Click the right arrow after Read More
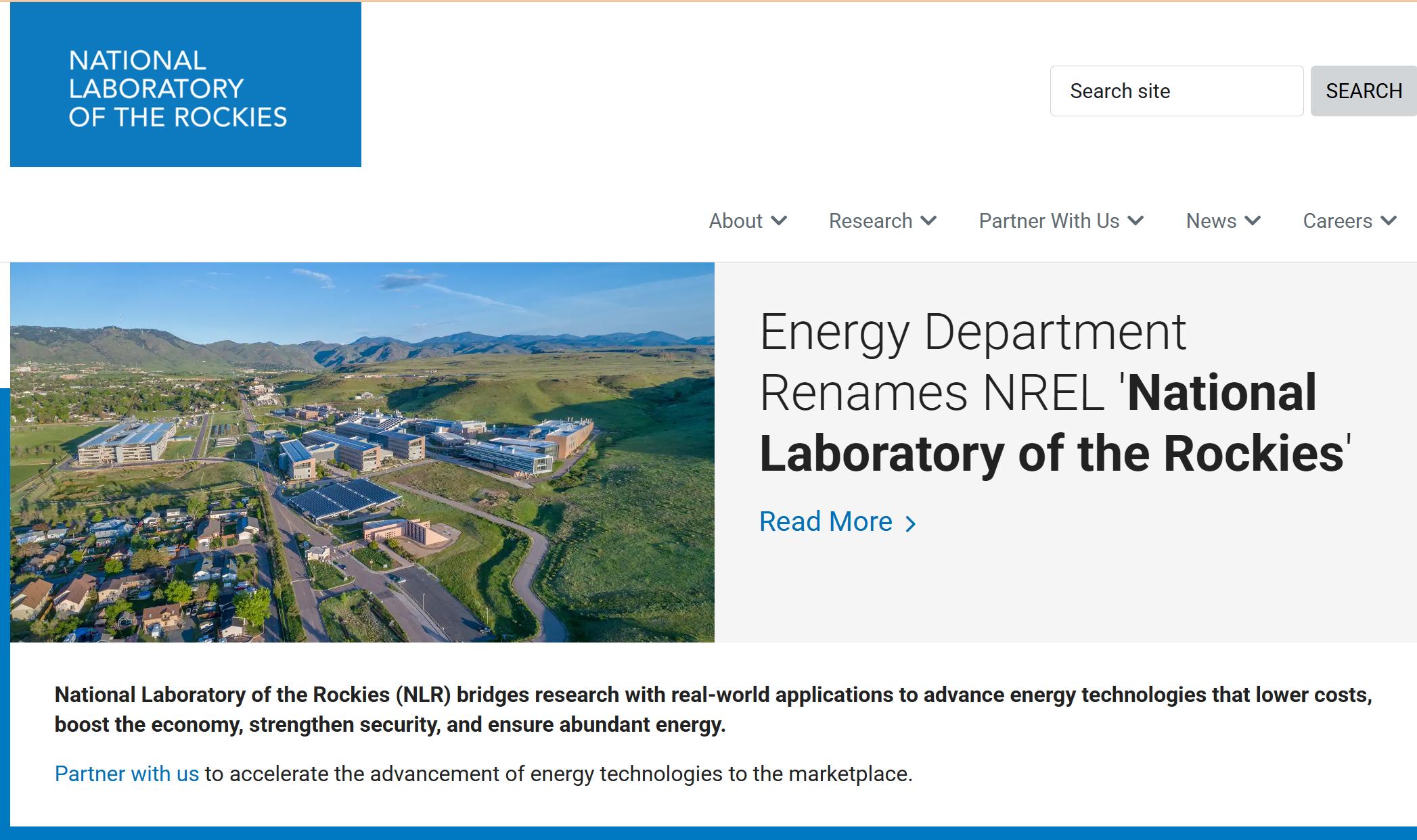 click(x=911, y=524)
